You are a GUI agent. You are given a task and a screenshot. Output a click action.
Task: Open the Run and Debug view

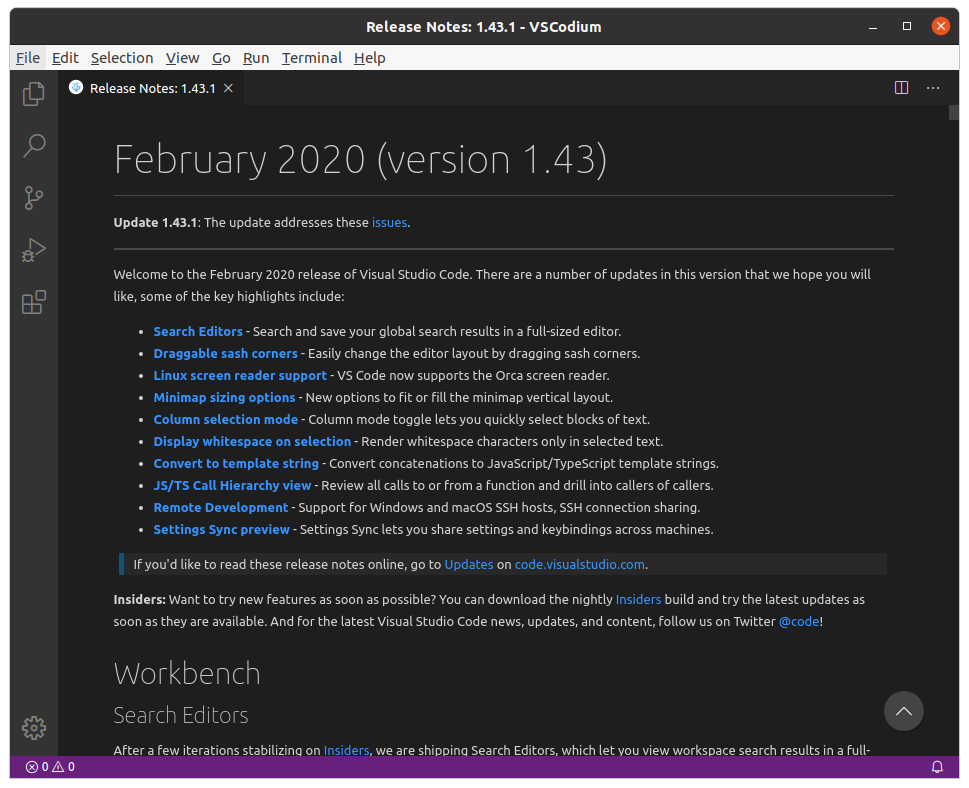pyautogui.click(x=34, y=250)
